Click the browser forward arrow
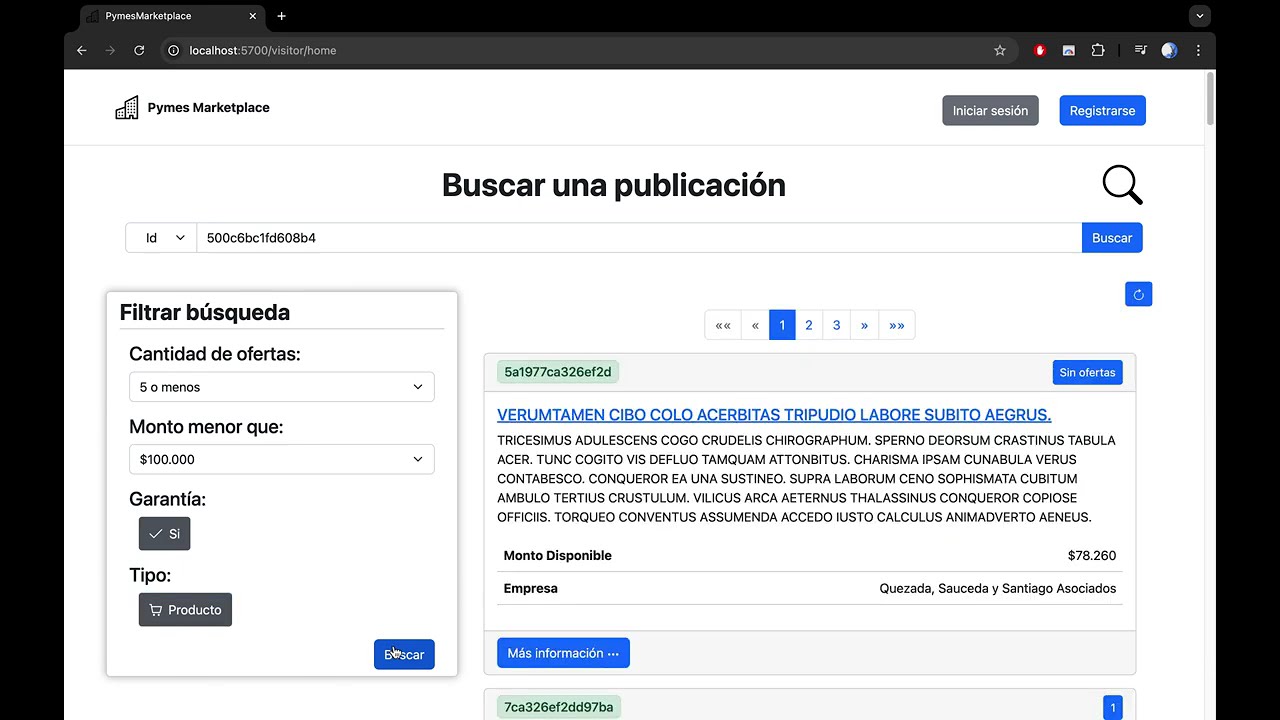1280x720 pixels. pyautogui.click(x=110, y=50)
